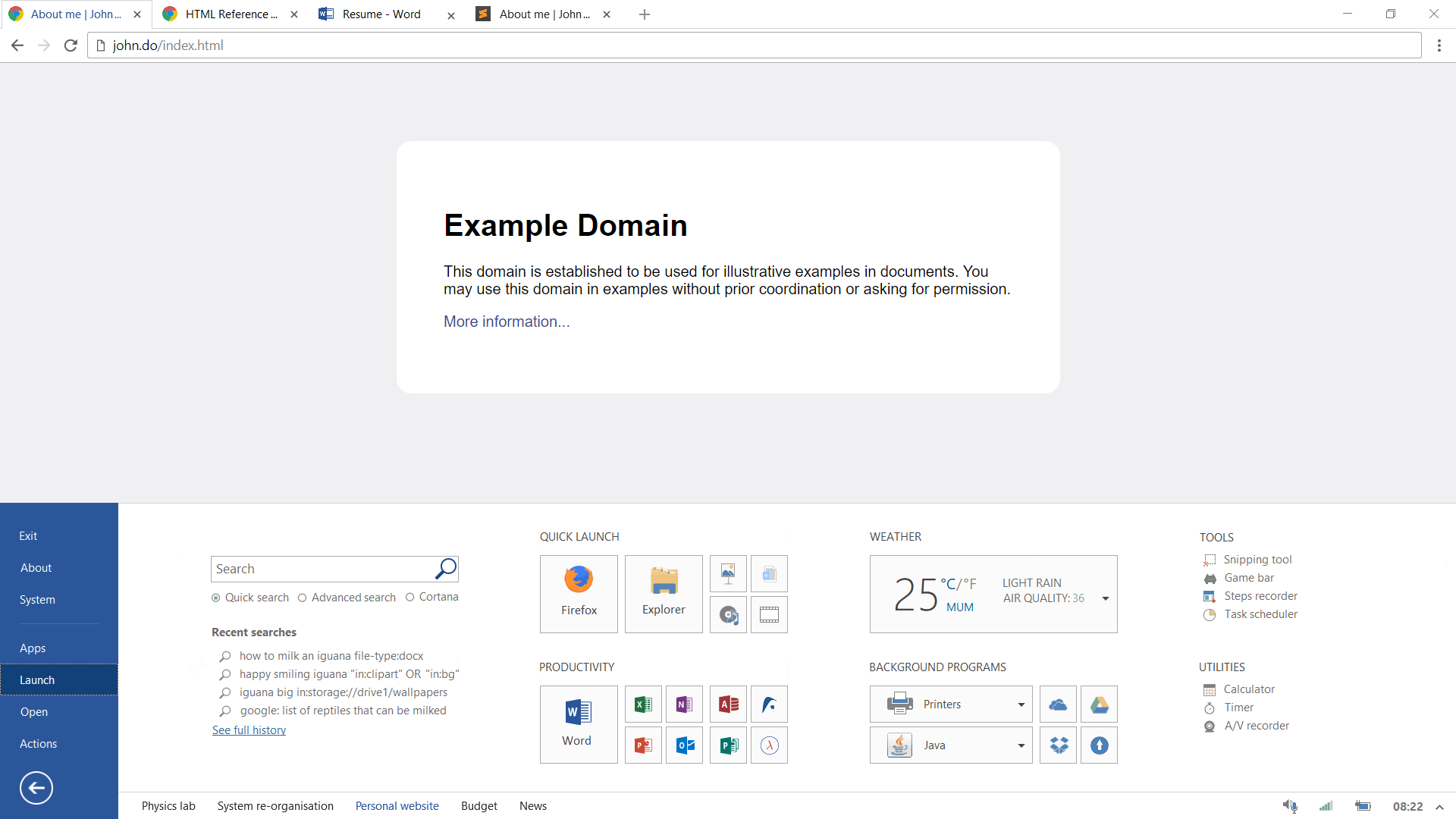The width and height of the screenshot is (1456, 819).
Task: Launch Outlook from Productivity tiles
Action: pos(684,745)
